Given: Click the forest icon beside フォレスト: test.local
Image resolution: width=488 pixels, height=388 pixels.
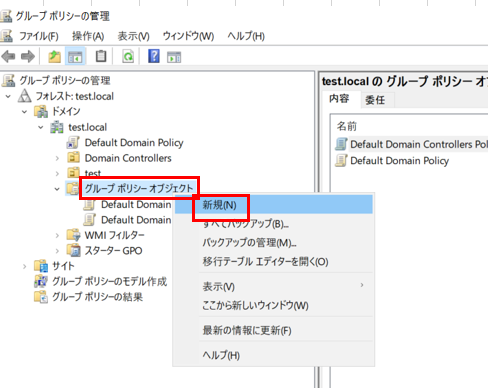Looking at the screenshot, I should coord(25,96).
